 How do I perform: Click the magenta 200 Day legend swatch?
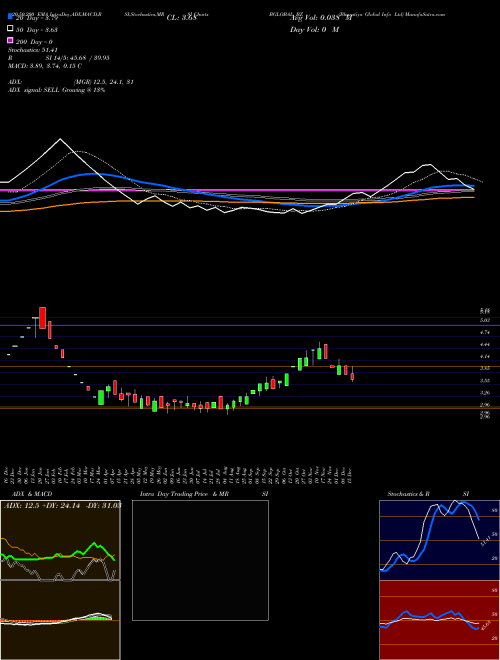tap(10, 40)
